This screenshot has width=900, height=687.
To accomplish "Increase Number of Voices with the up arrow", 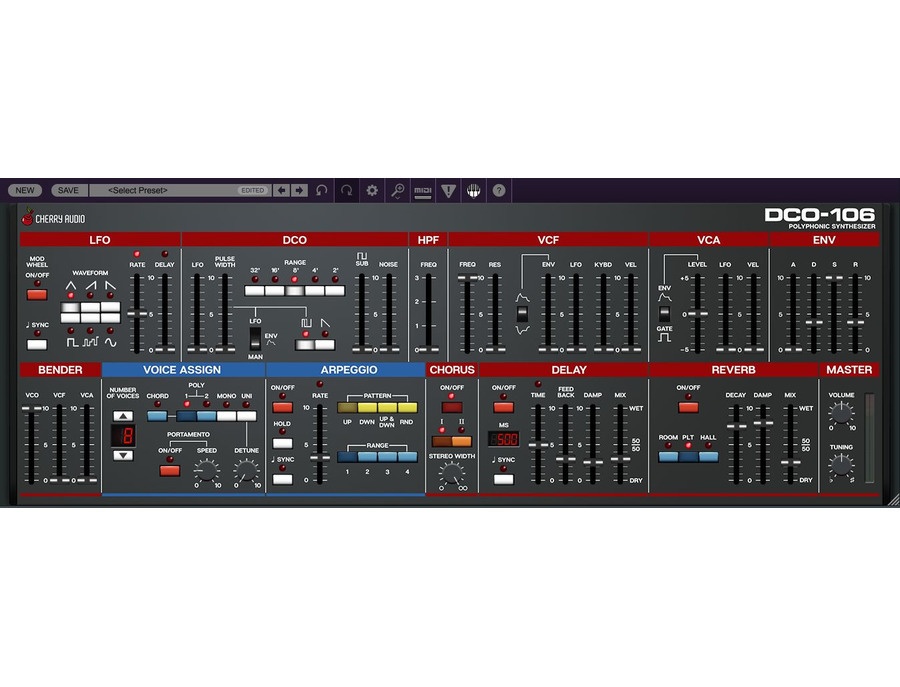I will (x=123, y=415).
